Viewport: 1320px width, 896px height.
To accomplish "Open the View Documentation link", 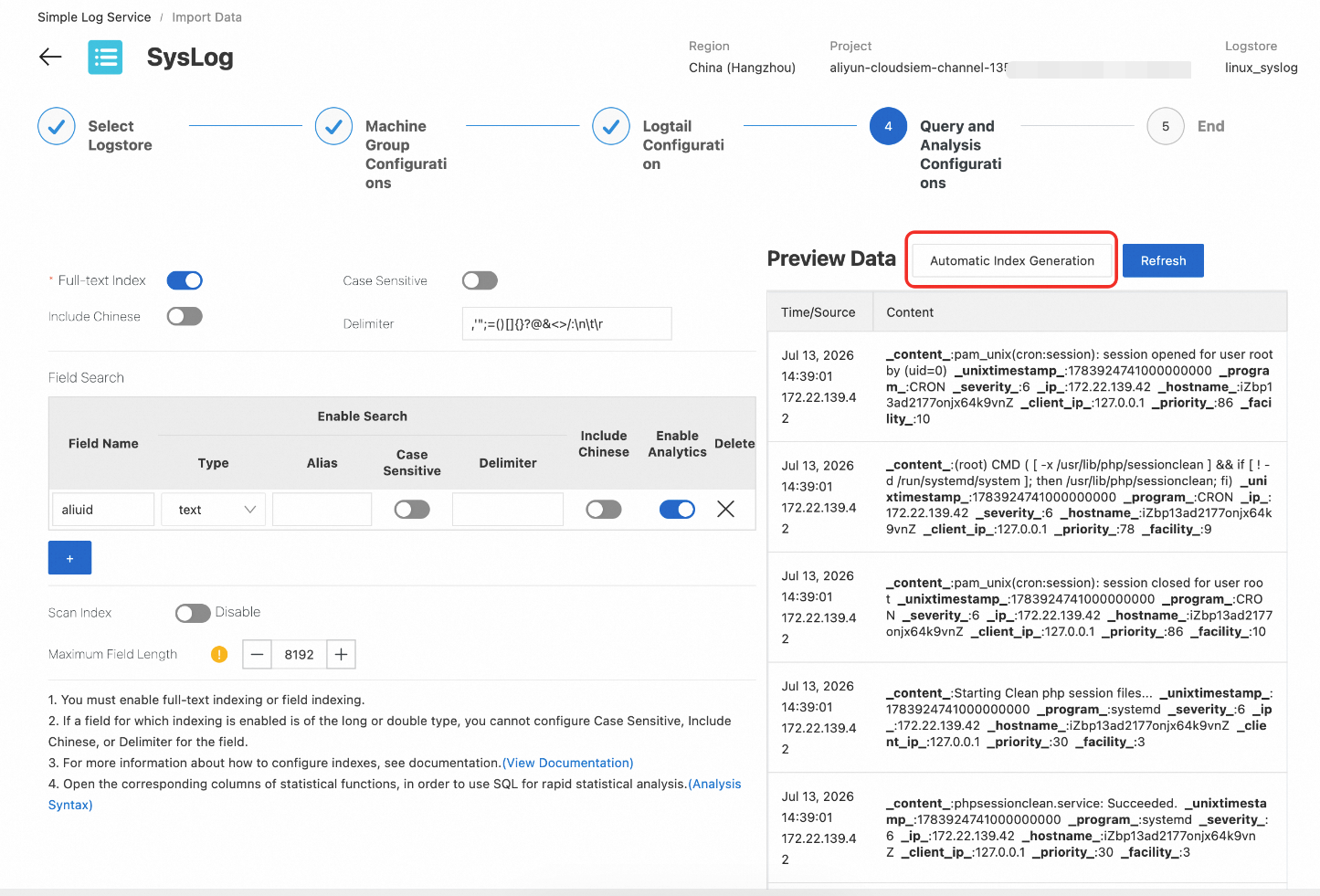I will point(568,763).
